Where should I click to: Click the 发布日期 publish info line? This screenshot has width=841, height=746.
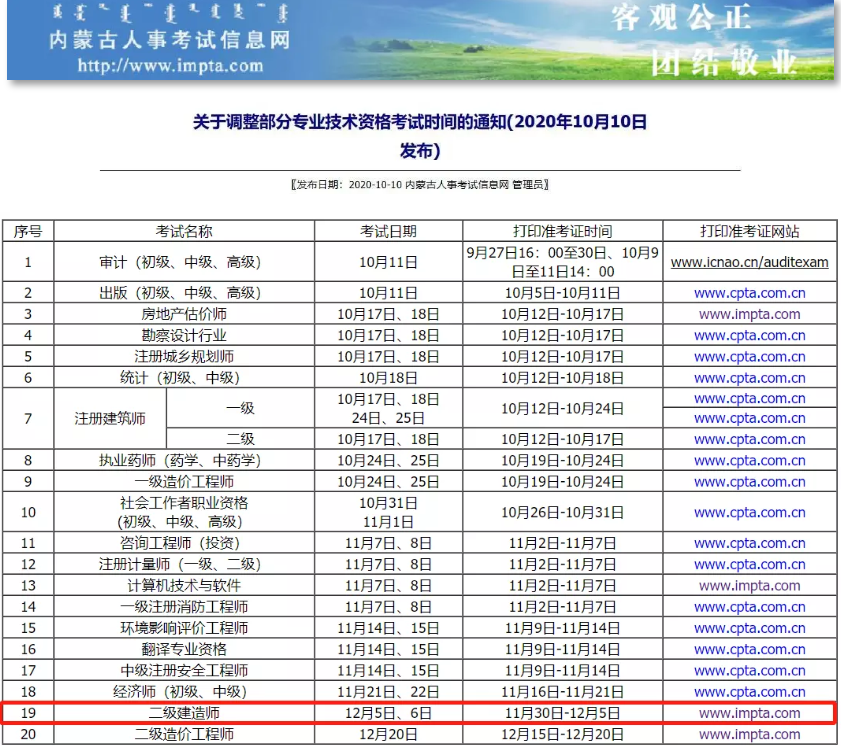pyautogui.click(x=420, y=185)
